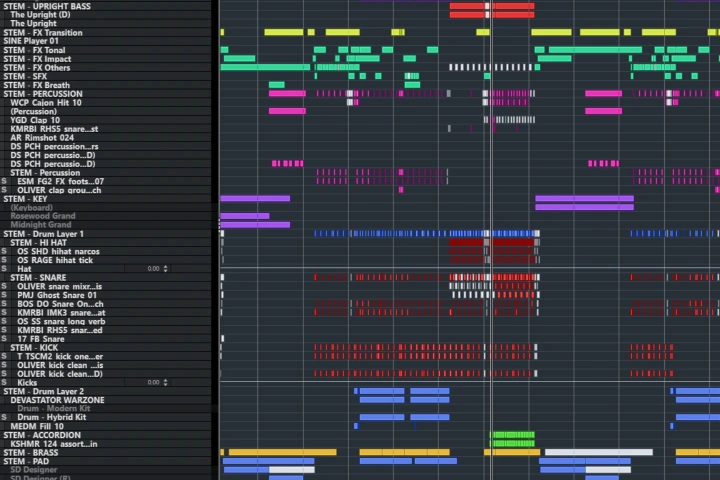The width and height of the screenshot is (720, 480).
Task: Toggle solo on BOS DO Snare track
Action: 5,303
